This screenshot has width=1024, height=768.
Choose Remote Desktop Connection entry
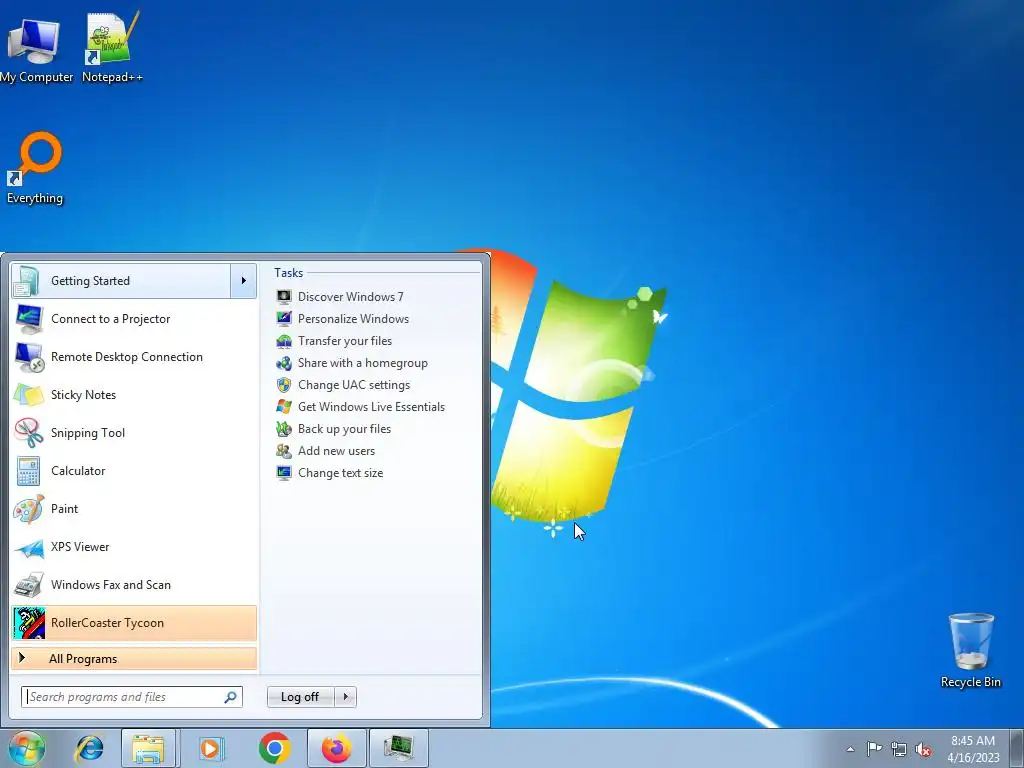tap(134, 357)
